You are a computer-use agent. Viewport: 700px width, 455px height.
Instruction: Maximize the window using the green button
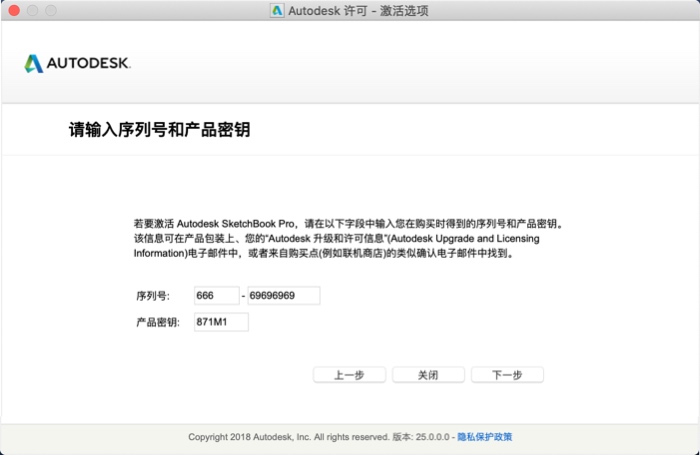click(x=52, y=10)
